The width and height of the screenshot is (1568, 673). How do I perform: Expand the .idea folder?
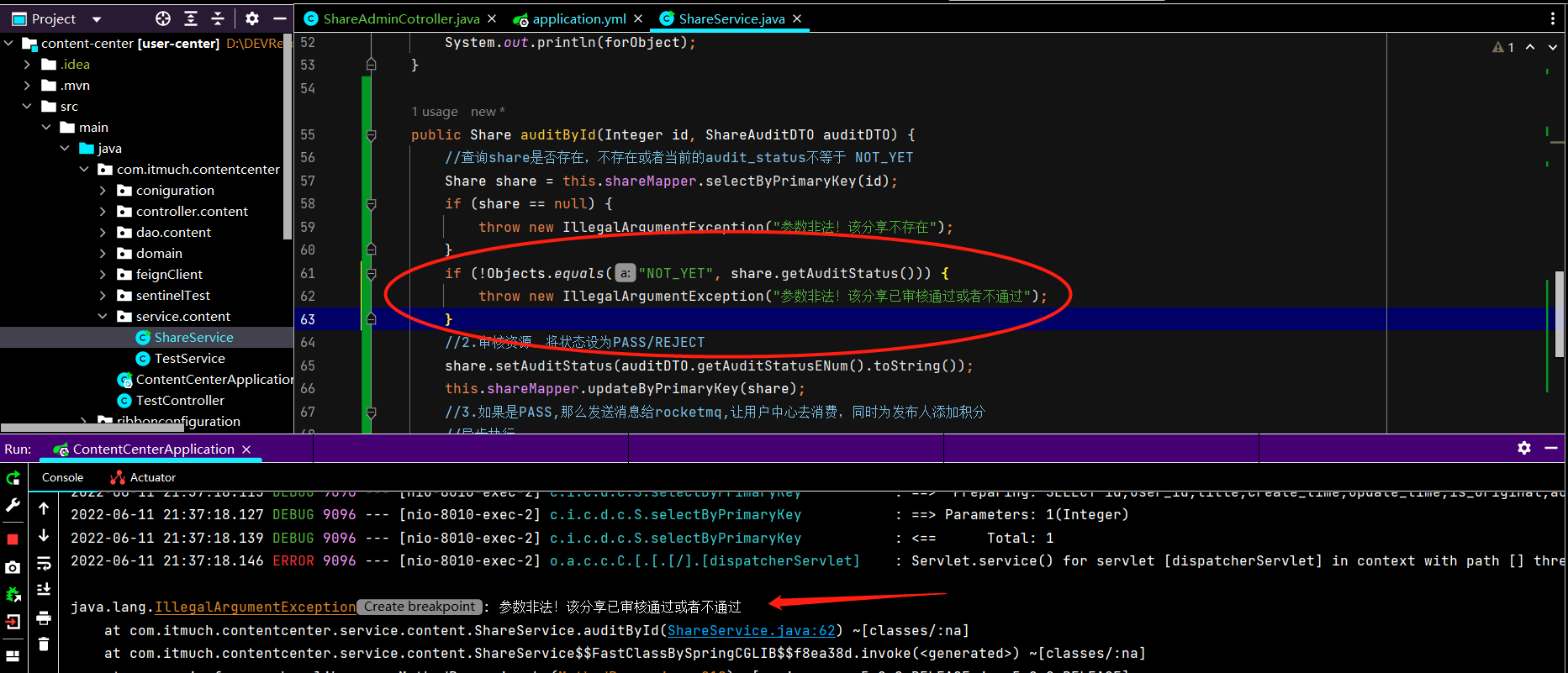[28, 64]
